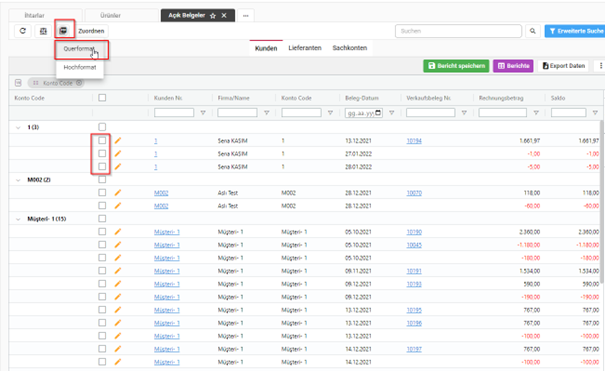Edit the Sena KASIM row dated 28.01.2022
This screenshot has height=371, width=605.
point(118,167)
